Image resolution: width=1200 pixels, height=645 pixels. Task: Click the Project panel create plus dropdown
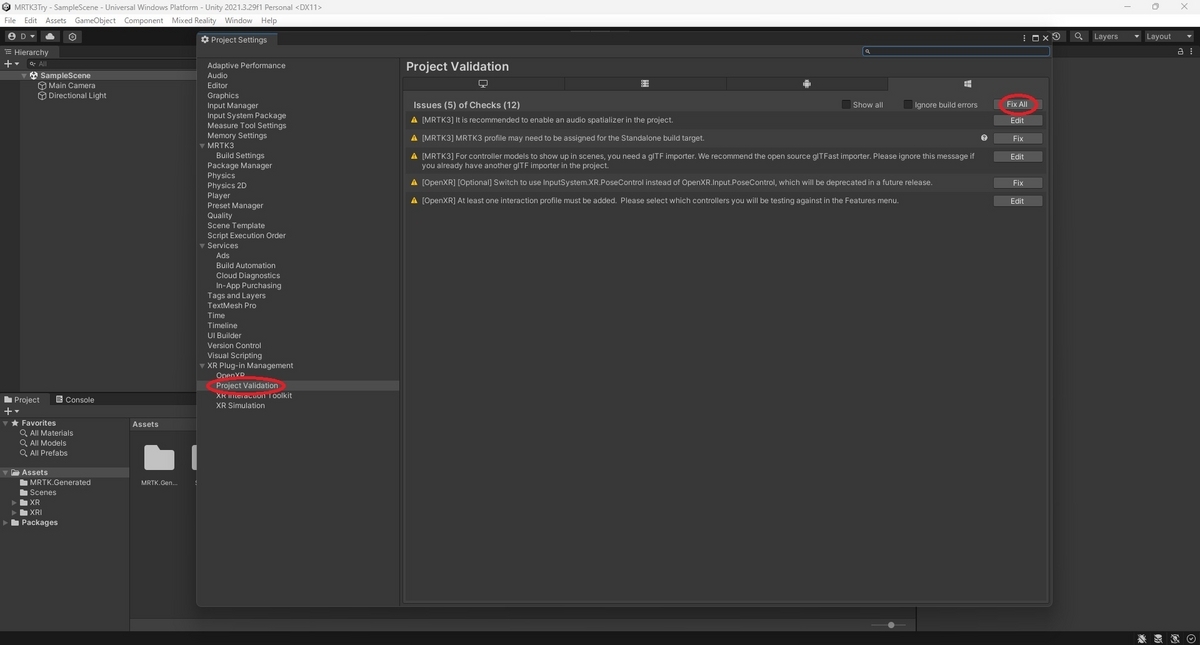coord(11,411)
